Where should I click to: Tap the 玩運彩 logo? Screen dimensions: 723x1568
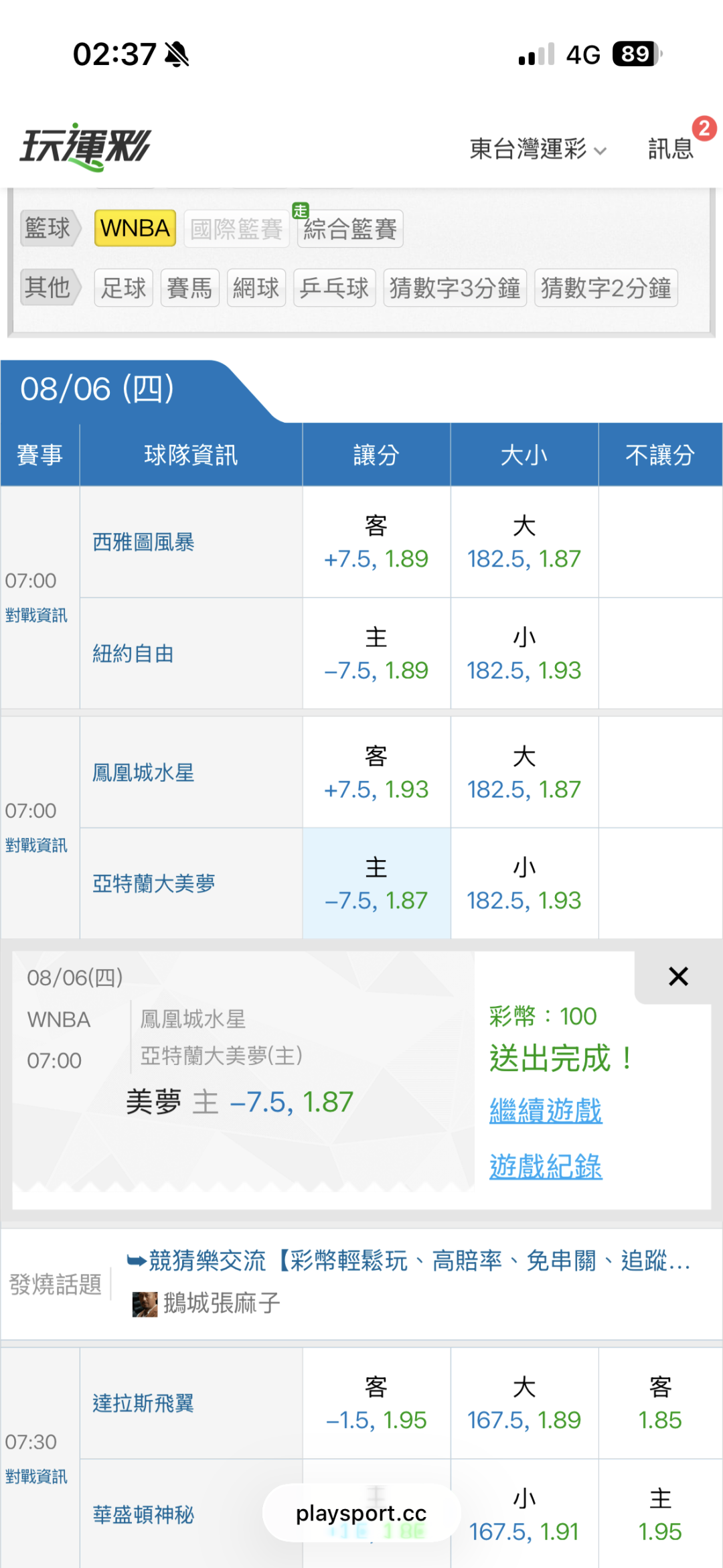click(85, 147)
